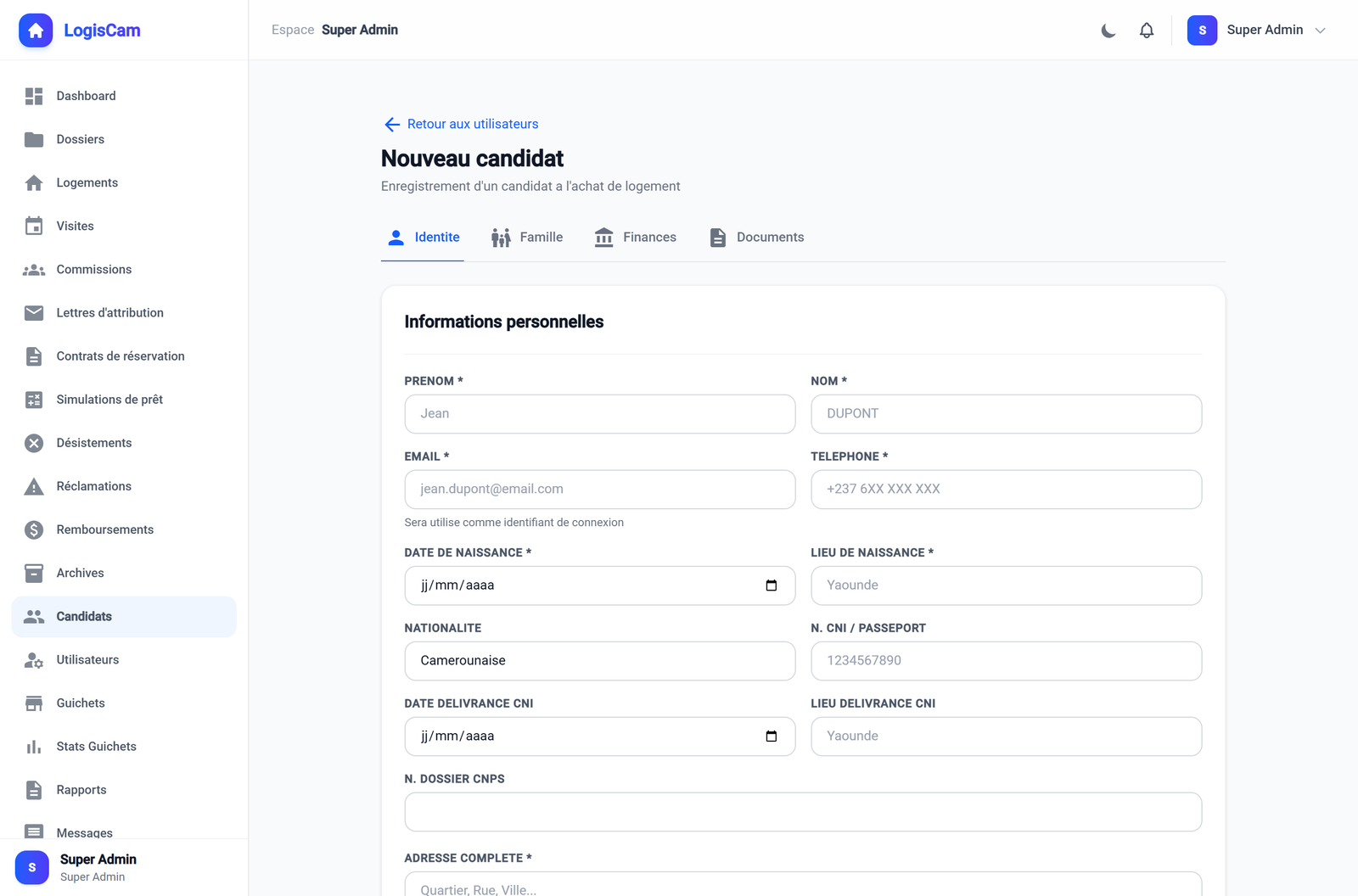Open date picker for Date delivrance CNI
The height and width of the screenshot is (896, 1358).
[772, 736]
